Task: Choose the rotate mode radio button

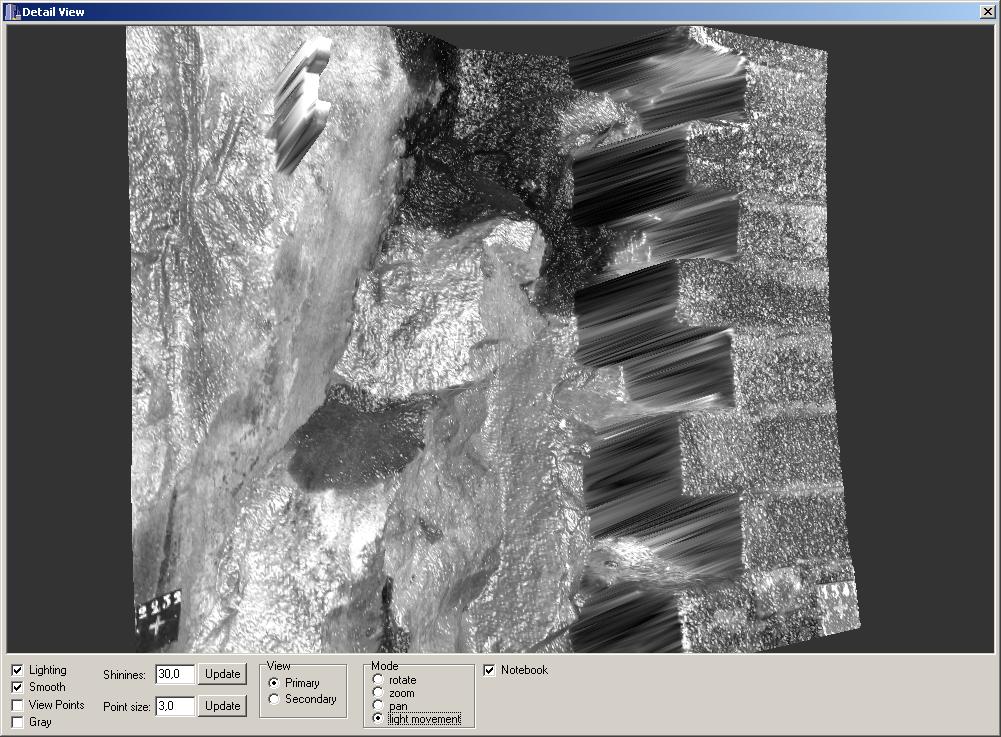Action: (378, 680)
